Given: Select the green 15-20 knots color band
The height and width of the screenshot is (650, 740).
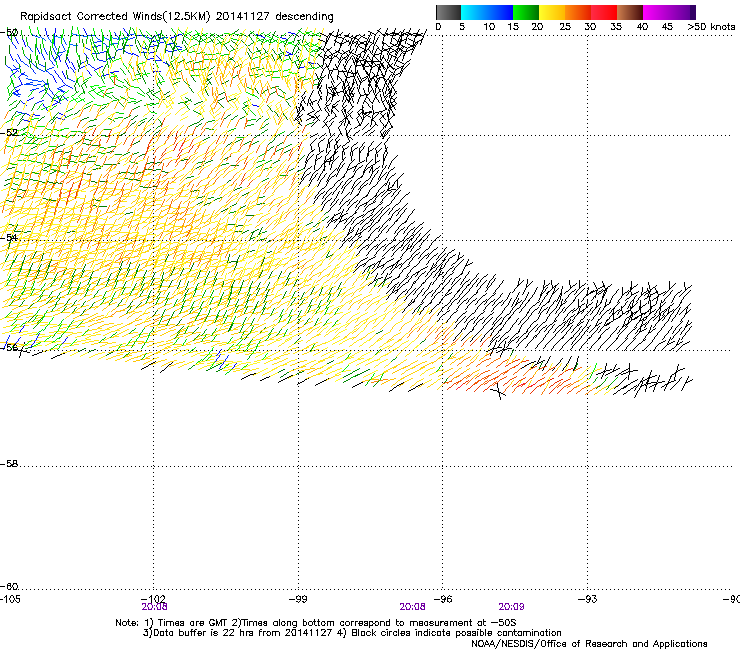Looking at the screenshot, I should pos(526,12).
